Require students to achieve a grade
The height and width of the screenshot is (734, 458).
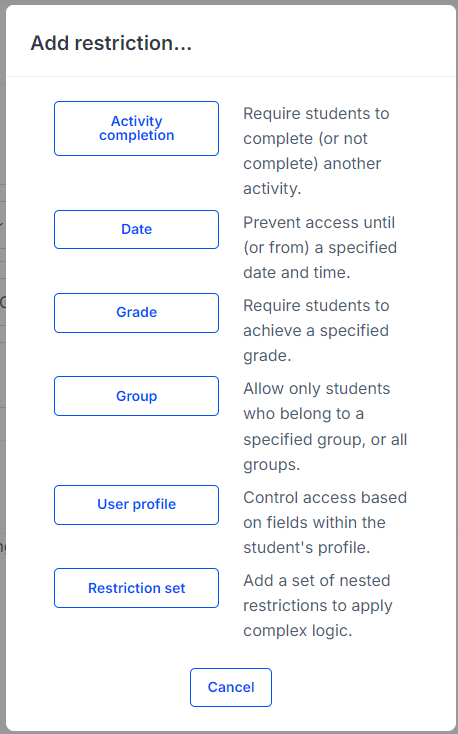(136, 313)
